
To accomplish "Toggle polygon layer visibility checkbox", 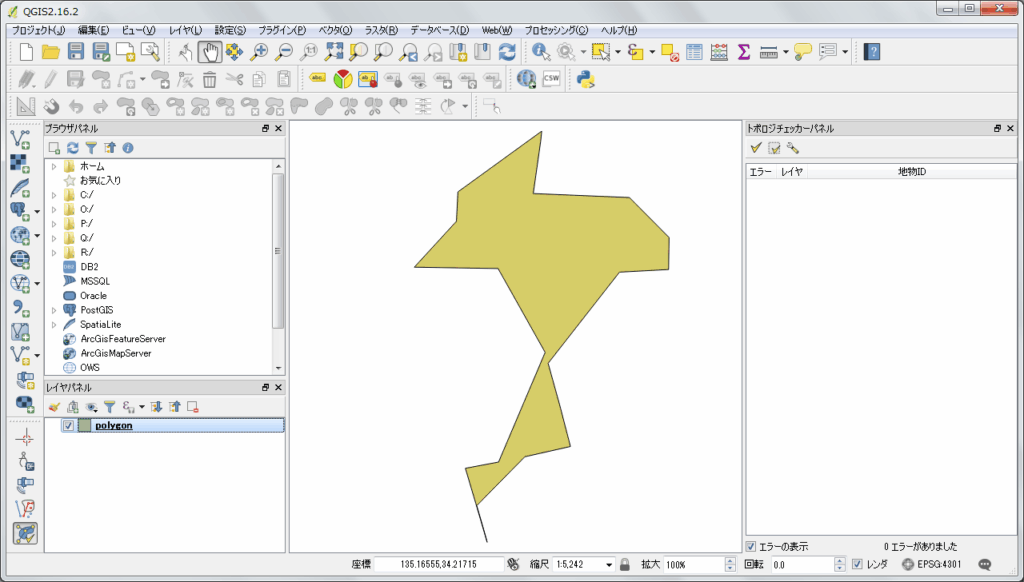I will click(68, 425).
